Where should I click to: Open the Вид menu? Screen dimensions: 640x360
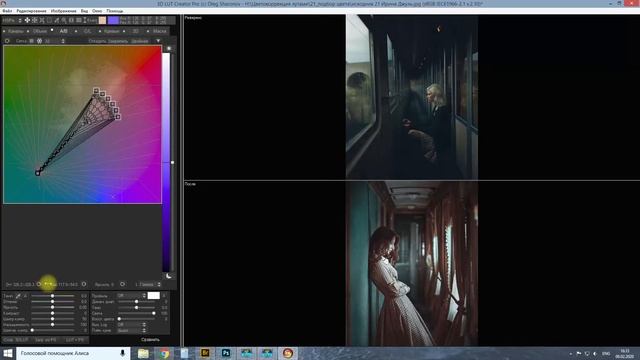pyautogui.click(x=84, y=11)
